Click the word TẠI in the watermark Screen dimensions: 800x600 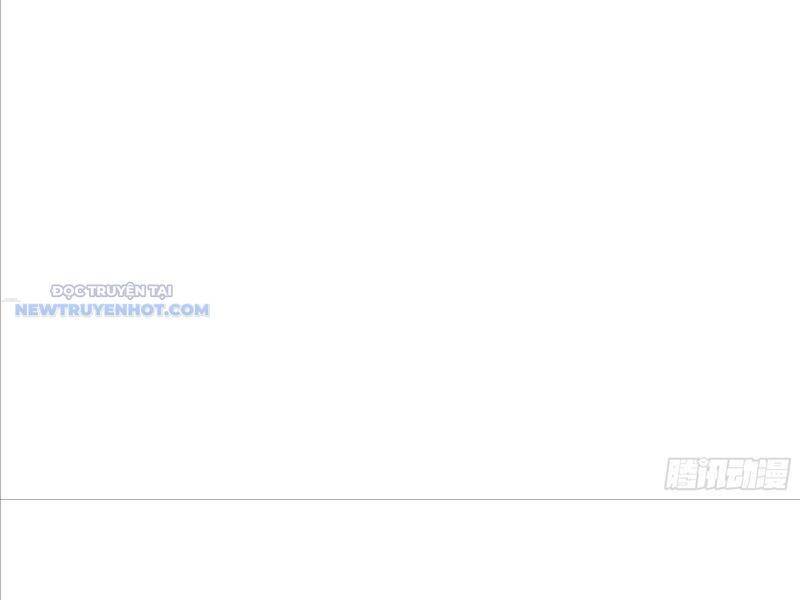pos(161,291)
